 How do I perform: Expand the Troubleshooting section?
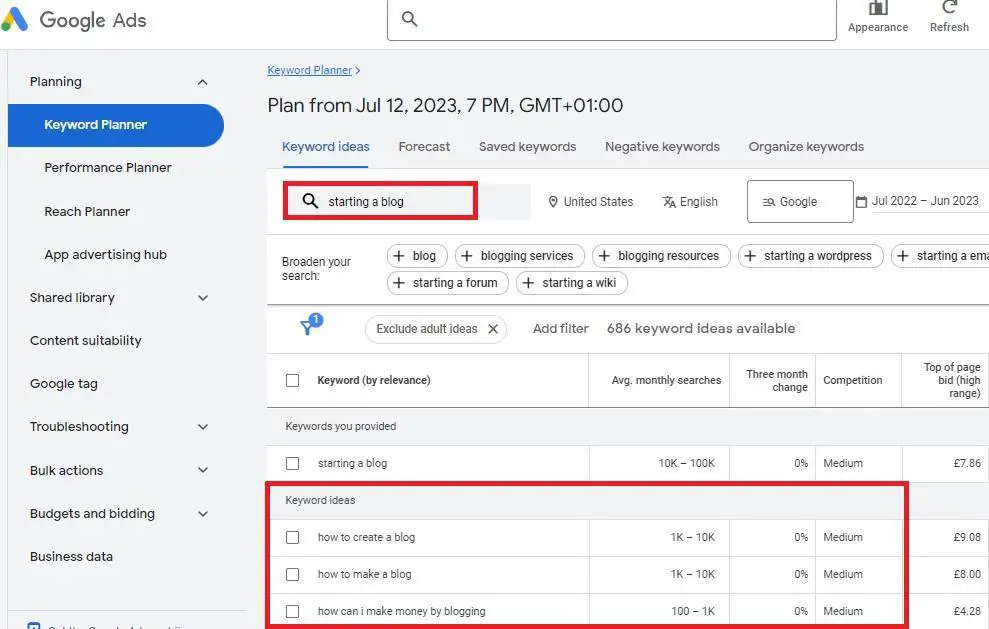(x=202, y=427)
